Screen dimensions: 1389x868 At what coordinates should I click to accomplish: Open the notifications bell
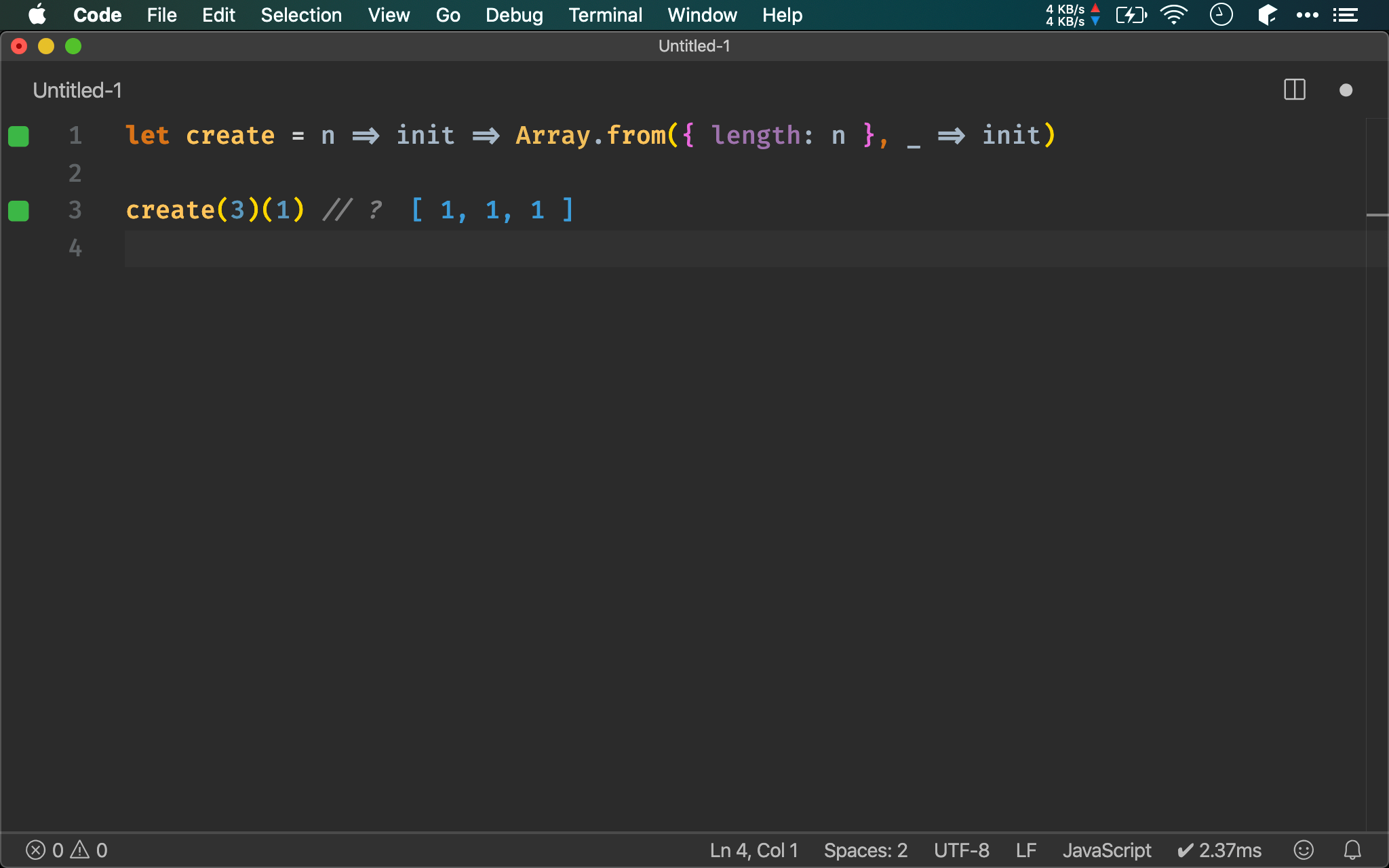pyautogui.click(x=1352, y=850)
